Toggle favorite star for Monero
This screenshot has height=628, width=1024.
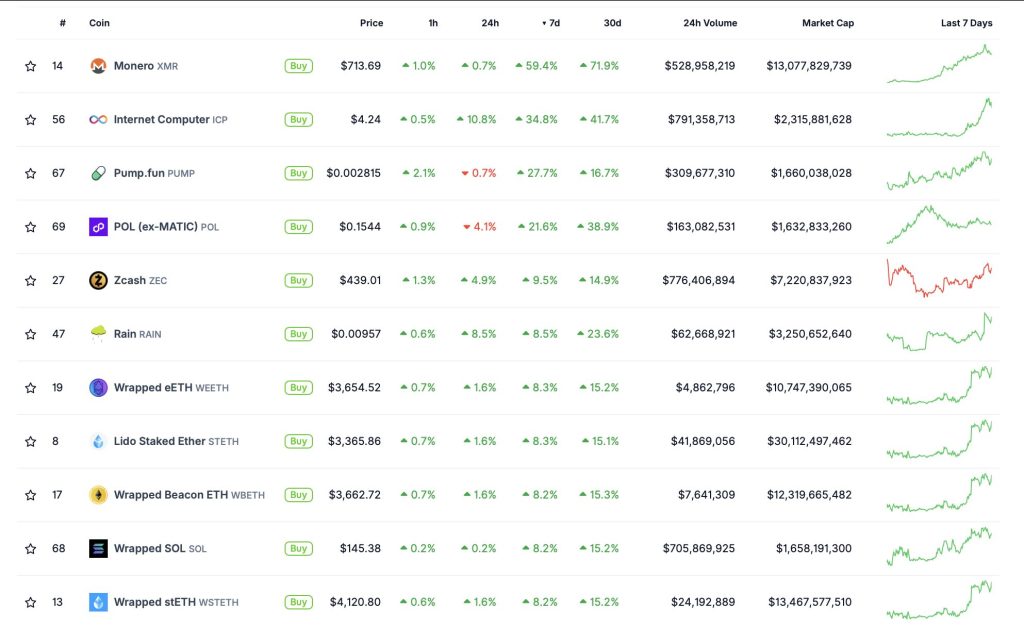point(31,66)
